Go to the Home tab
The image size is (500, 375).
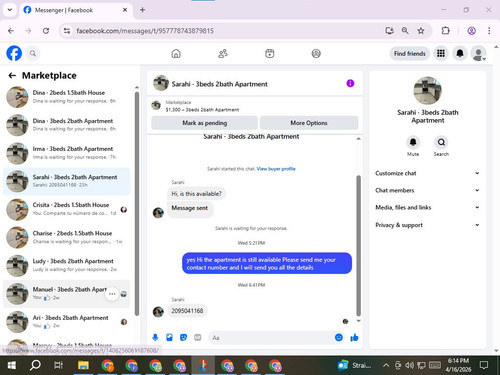point(176,53)
